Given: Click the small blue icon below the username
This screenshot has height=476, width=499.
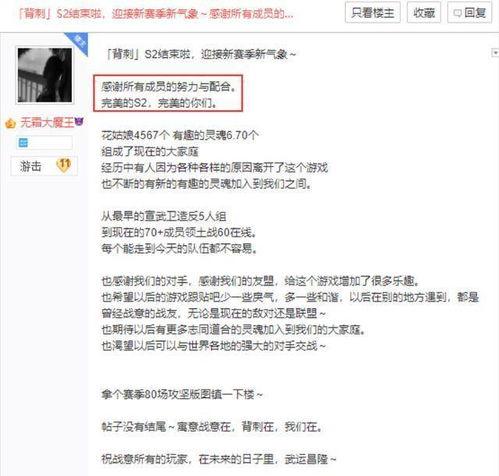Looking at the screenshot, I should (23, 143).
